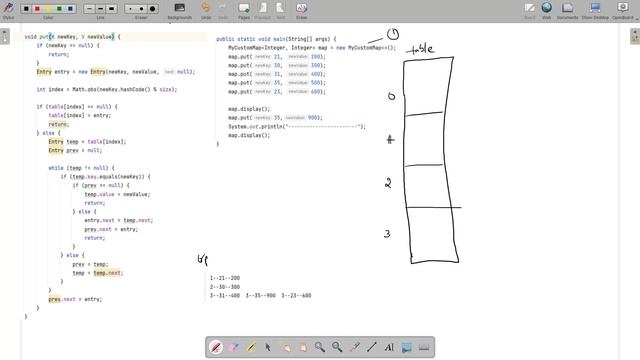The width and height of the screenshot is (640, 360).
Task: Select the arrow Selector tool
Action: pyautogui.click(x=268, y=347)
